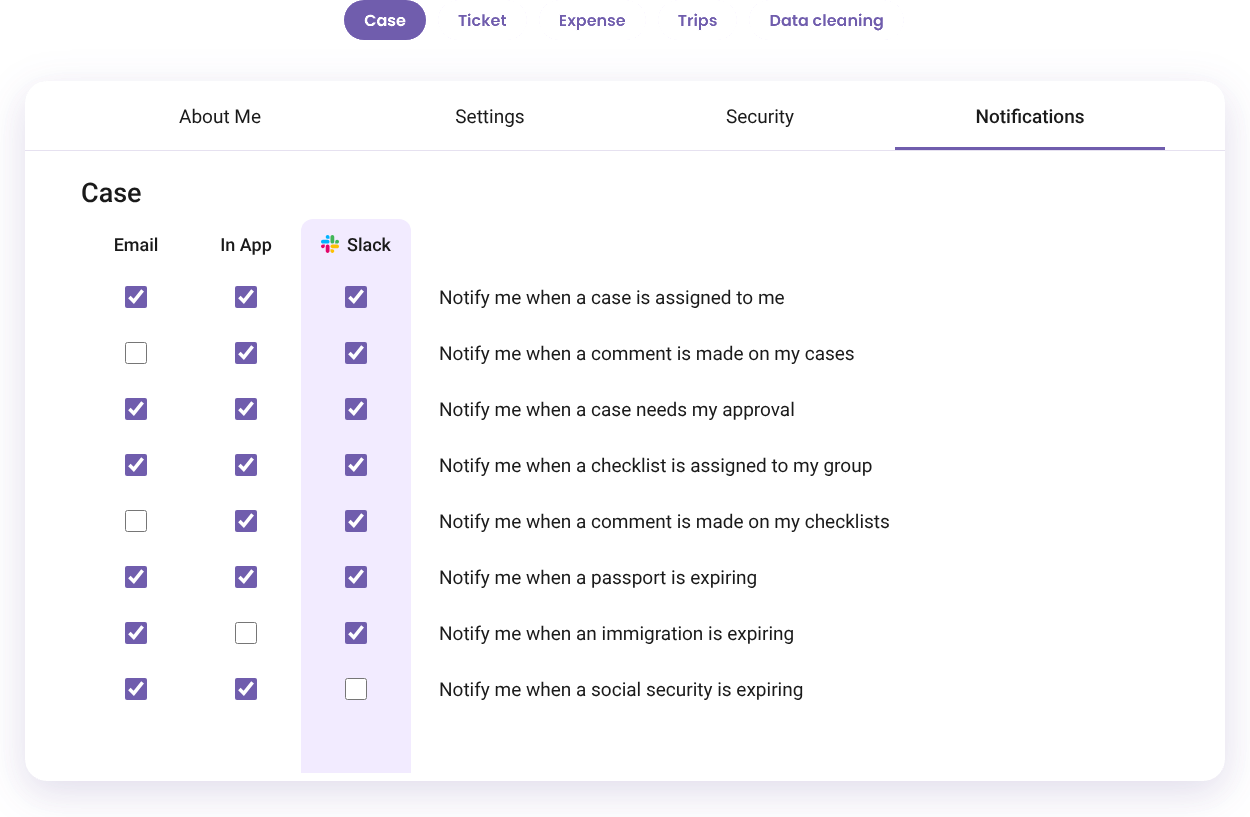Disable In App for passport expiring
The width and height of the screenshot is (1250, 817).
(246, 577)
